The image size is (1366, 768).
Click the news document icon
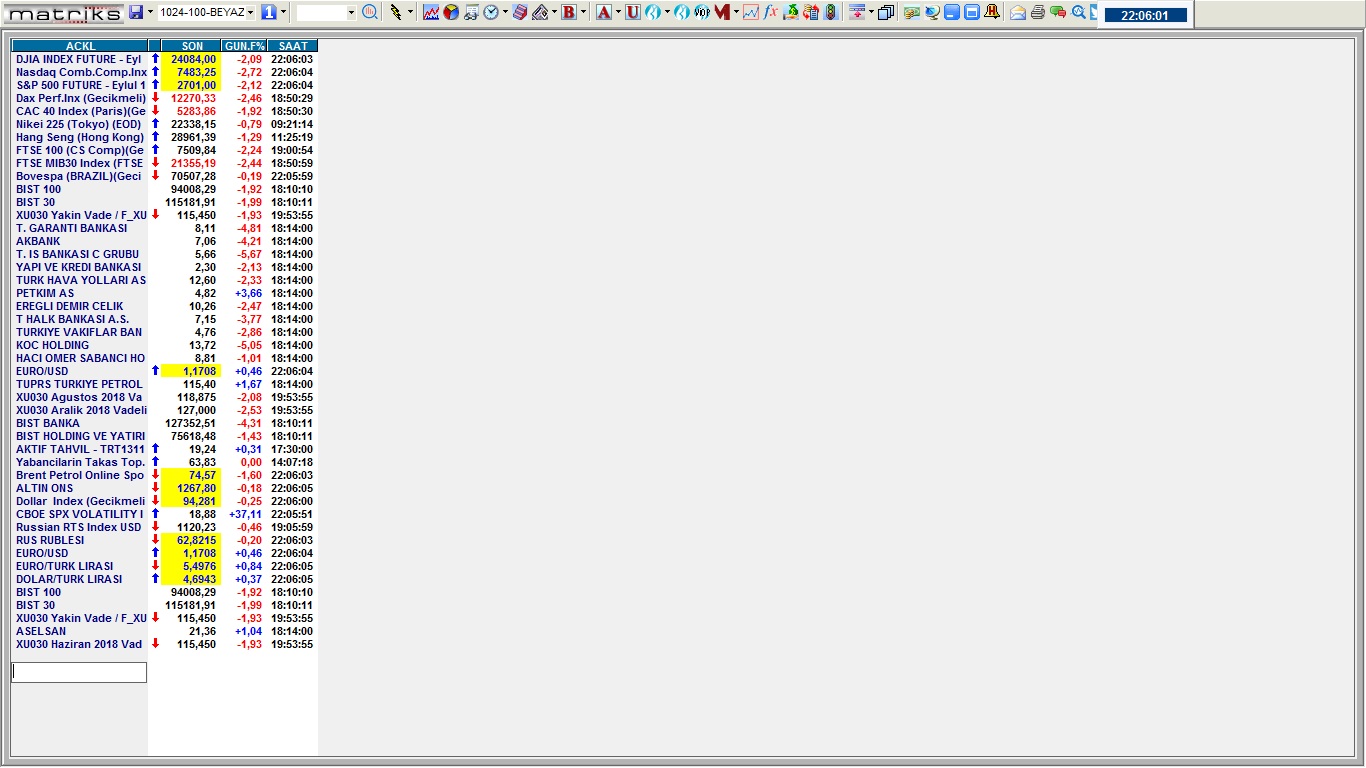[471, 12]
